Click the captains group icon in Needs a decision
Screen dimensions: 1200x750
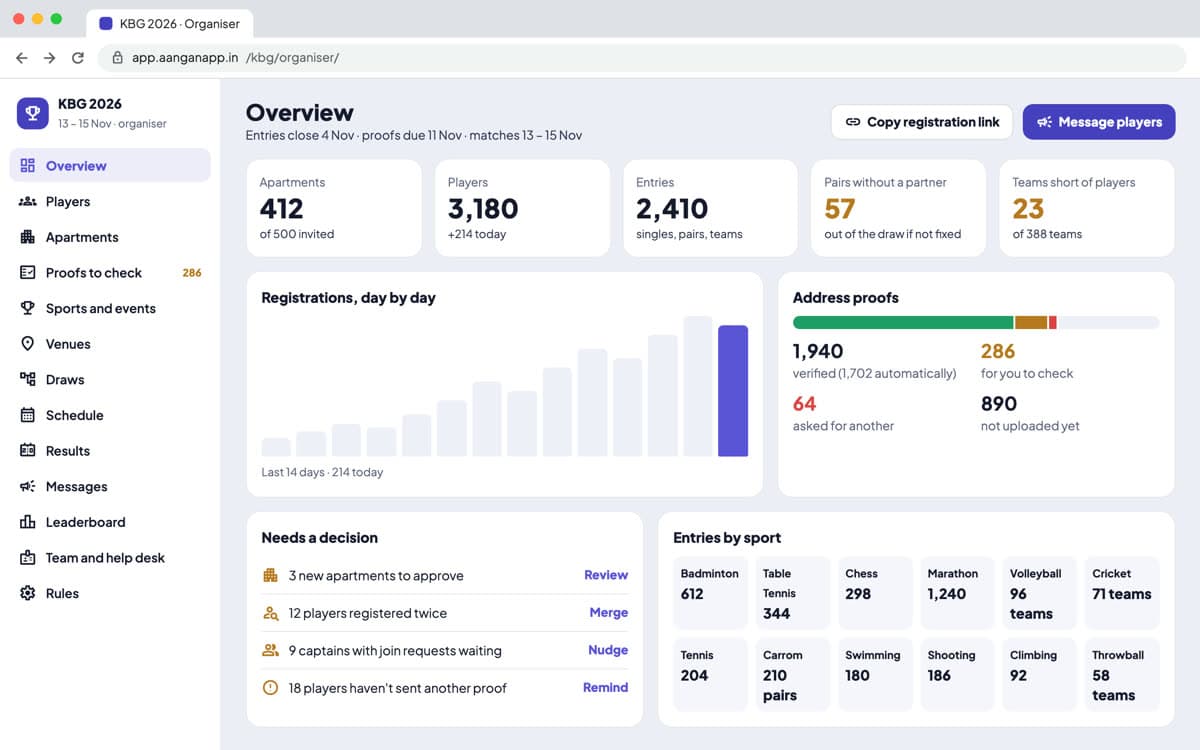(x=270, y=650)
